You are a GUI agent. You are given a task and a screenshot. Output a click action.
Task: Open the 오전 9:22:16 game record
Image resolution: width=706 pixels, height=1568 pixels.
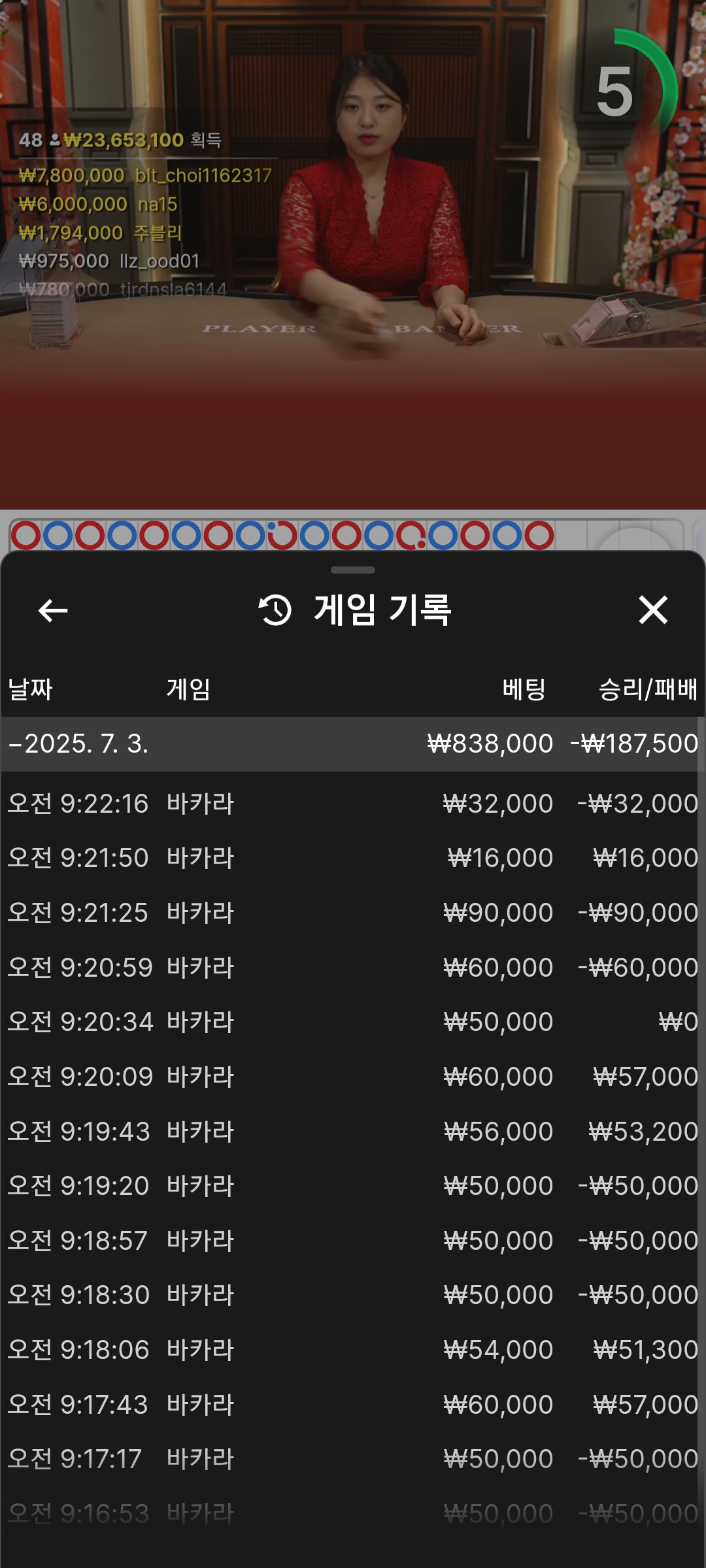pos(353,804)
